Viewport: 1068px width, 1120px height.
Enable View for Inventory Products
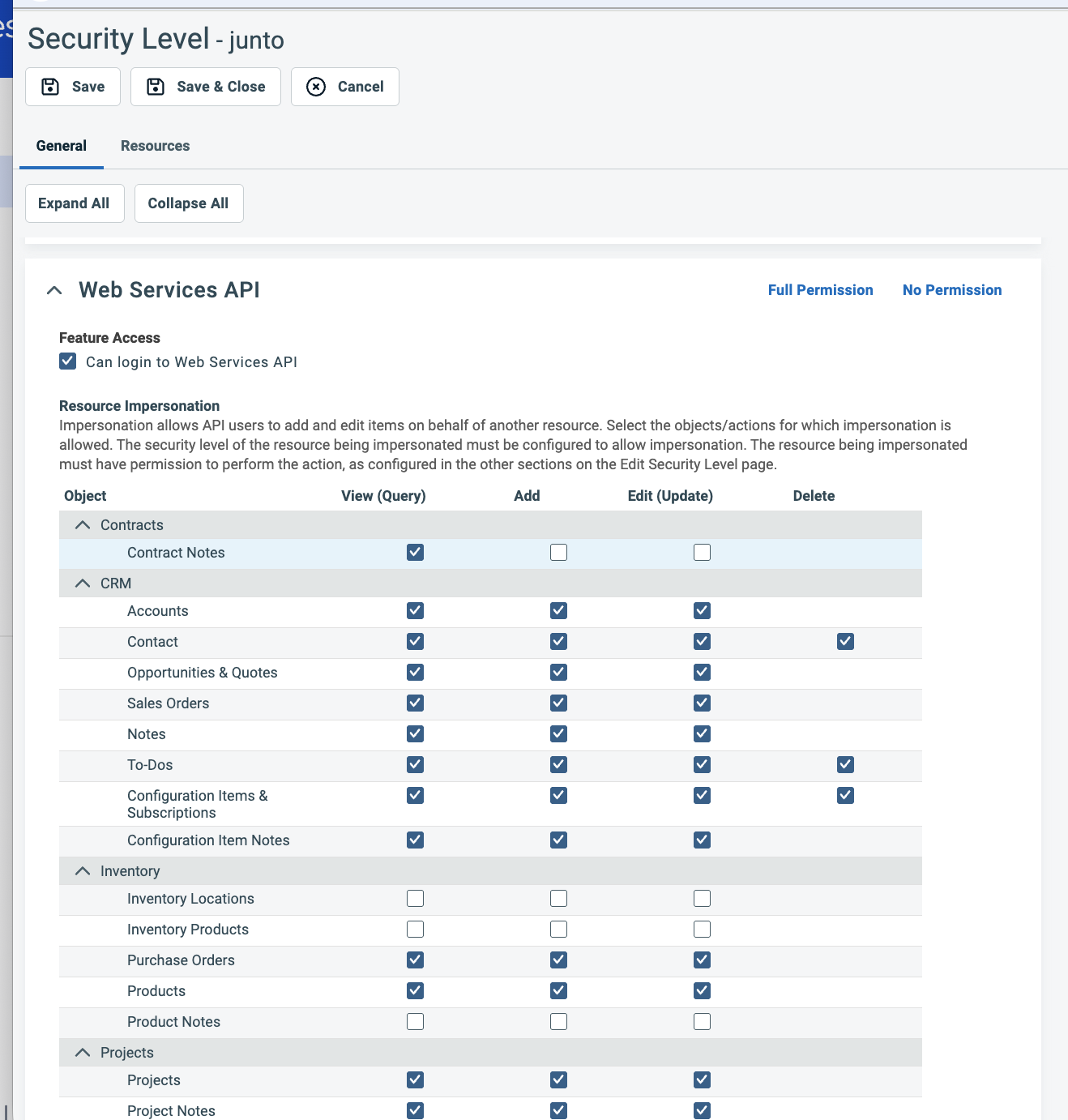click(x=416, y=930)
